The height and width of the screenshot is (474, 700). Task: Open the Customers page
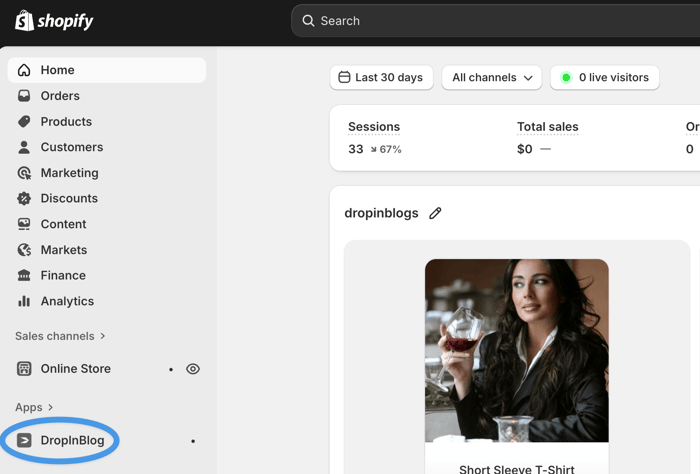pyautogui.click(x=72, y=147)
